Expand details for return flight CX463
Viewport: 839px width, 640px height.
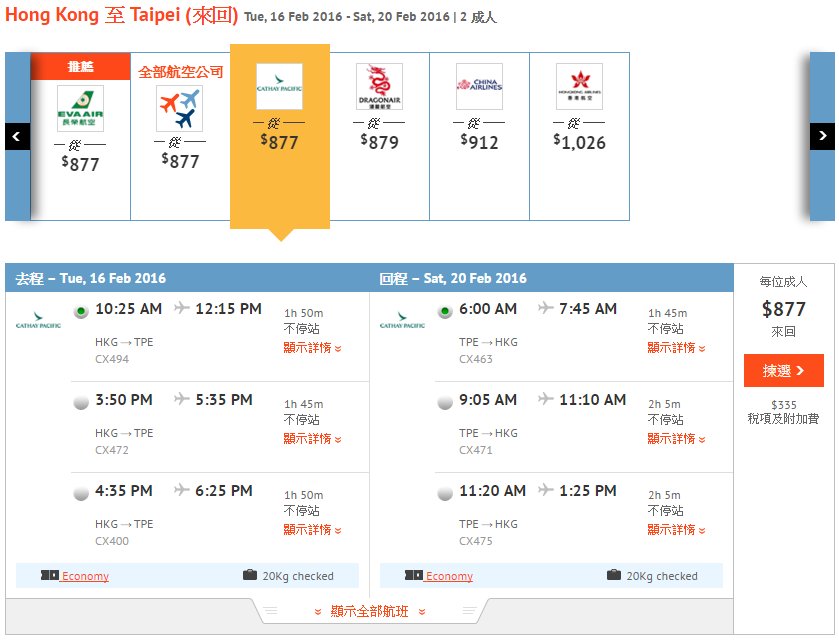676,348
